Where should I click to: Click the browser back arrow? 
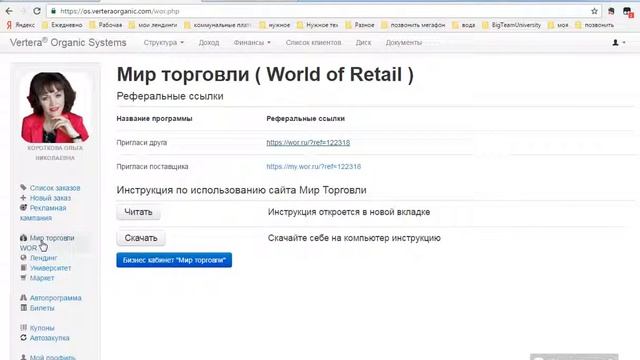9,11
